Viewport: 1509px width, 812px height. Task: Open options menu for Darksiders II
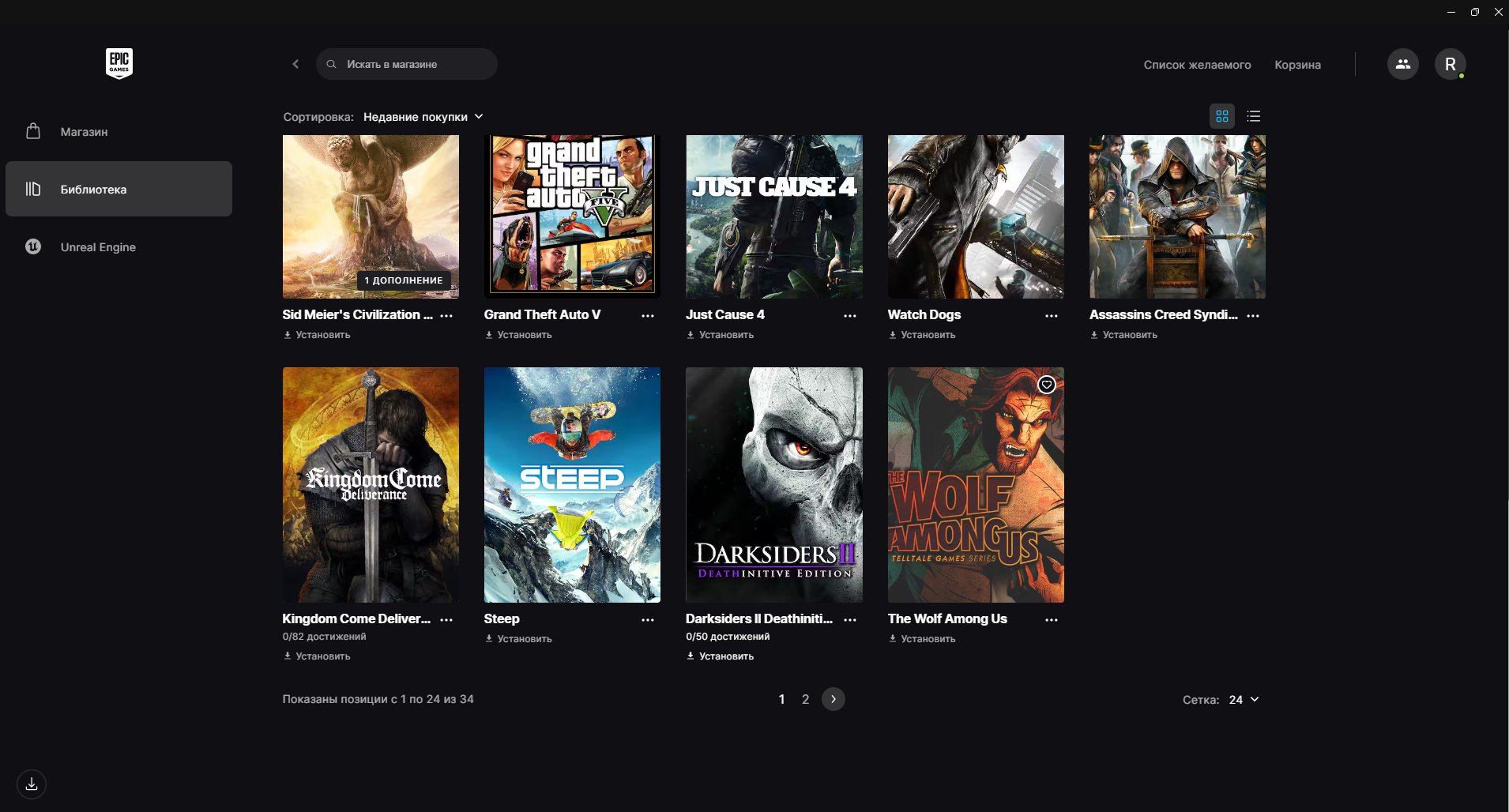click(x=850, y=620)
